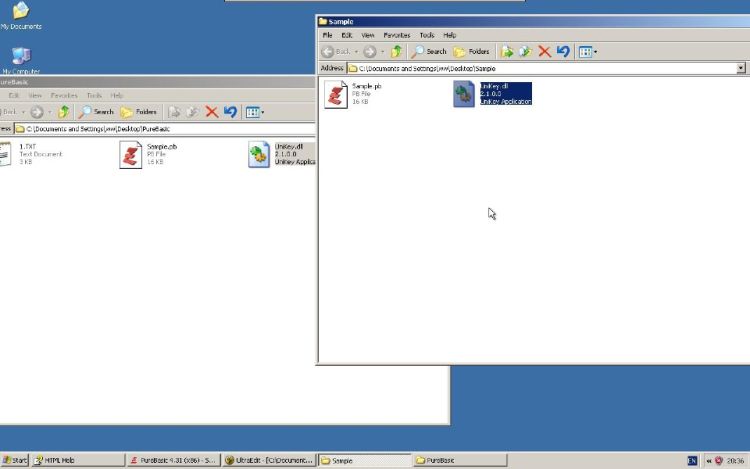Click red Delete icon in Sample toolbar
The height and width of the screenshot is (469, 750).
tap(544, 52)
